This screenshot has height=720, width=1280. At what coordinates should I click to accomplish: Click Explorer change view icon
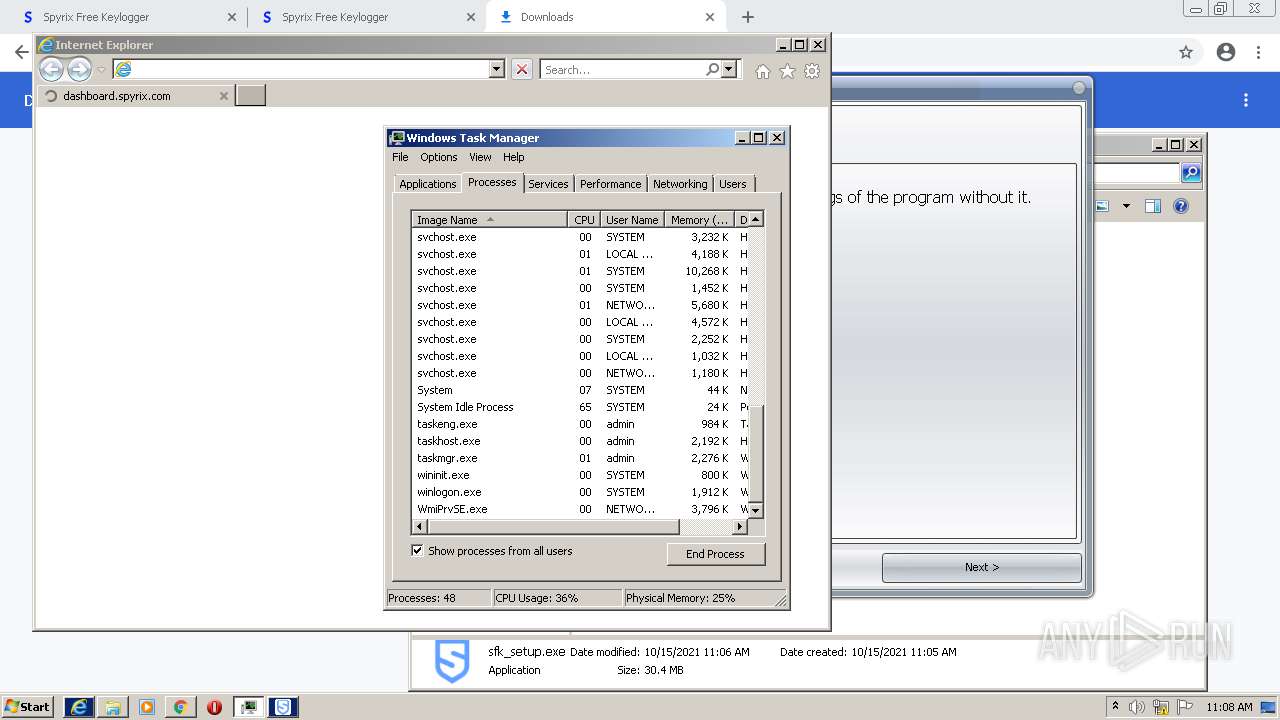(1102, 206)
